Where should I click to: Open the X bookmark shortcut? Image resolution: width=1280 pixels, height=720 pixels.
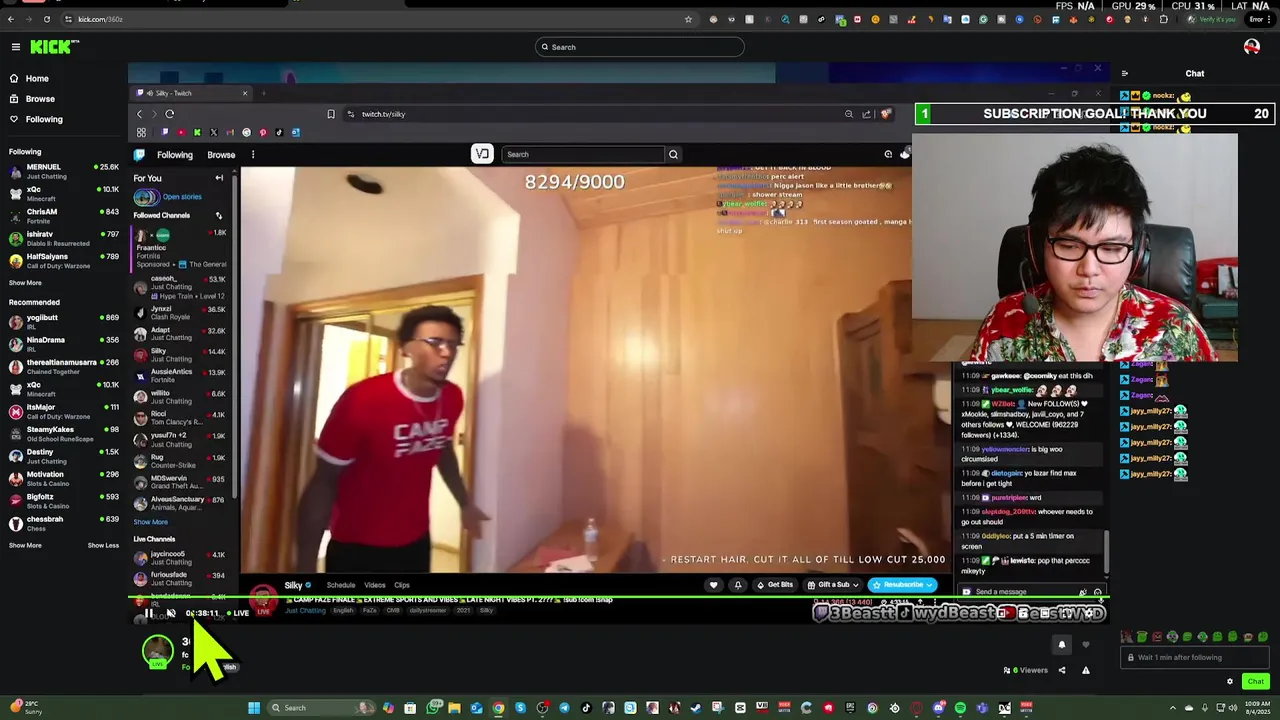click(213, 132)
